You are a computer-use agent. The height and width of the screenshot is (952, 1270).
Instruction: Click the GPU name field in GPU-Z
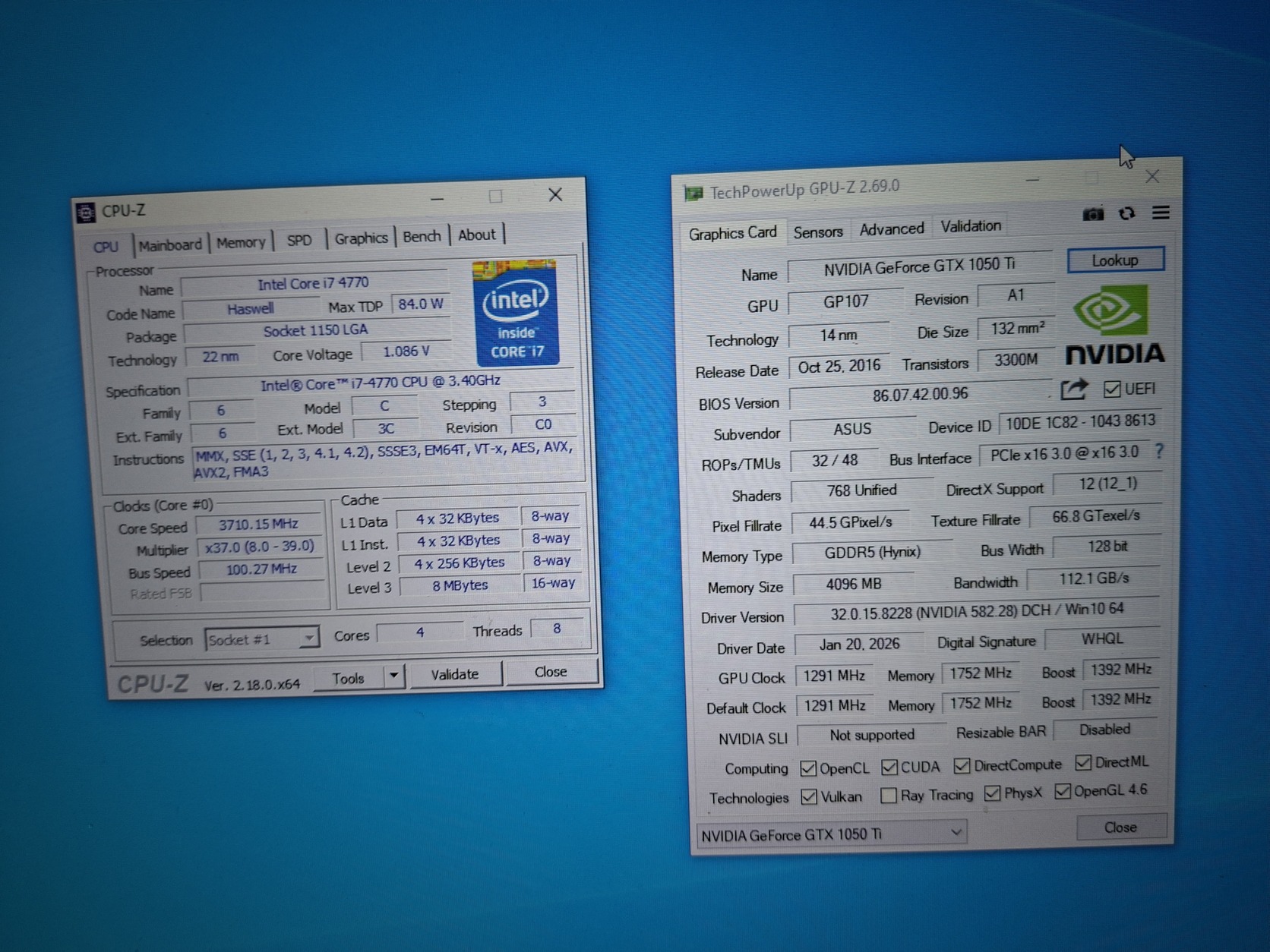click(920, 266)
